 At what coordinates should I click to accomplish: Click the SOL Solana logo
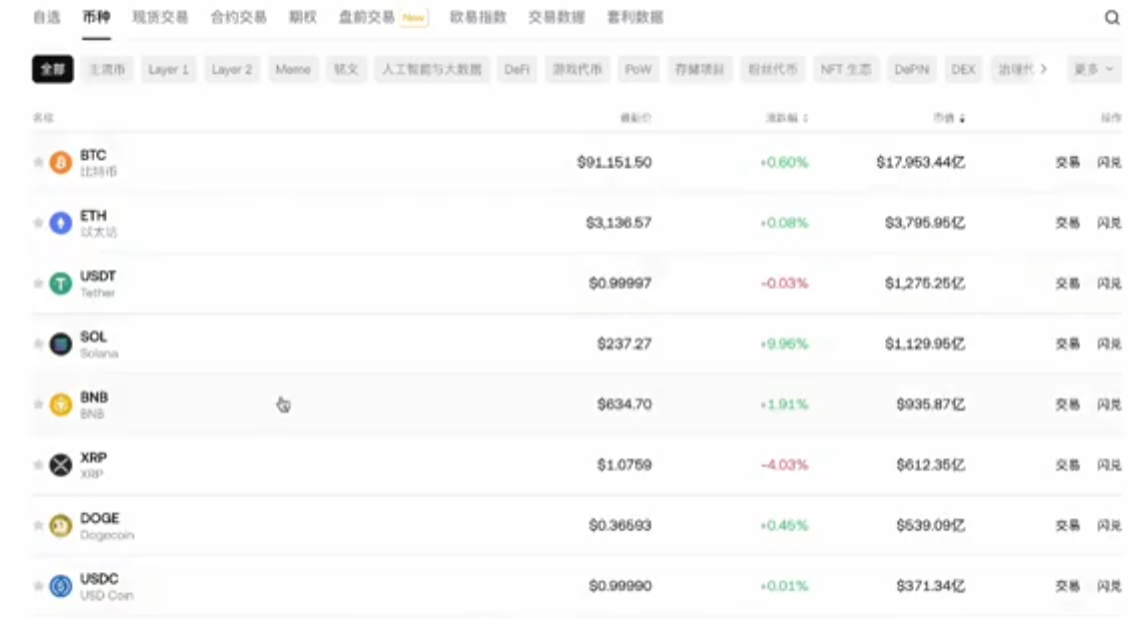click(x=61, y=343)
